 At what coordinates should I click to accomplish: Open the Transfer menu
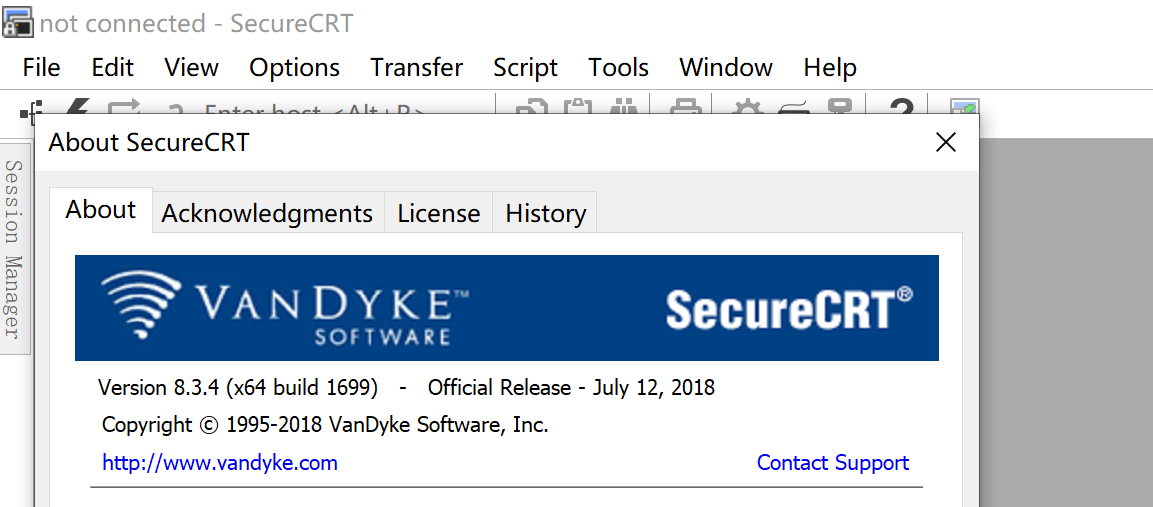(x=416, y=67)
